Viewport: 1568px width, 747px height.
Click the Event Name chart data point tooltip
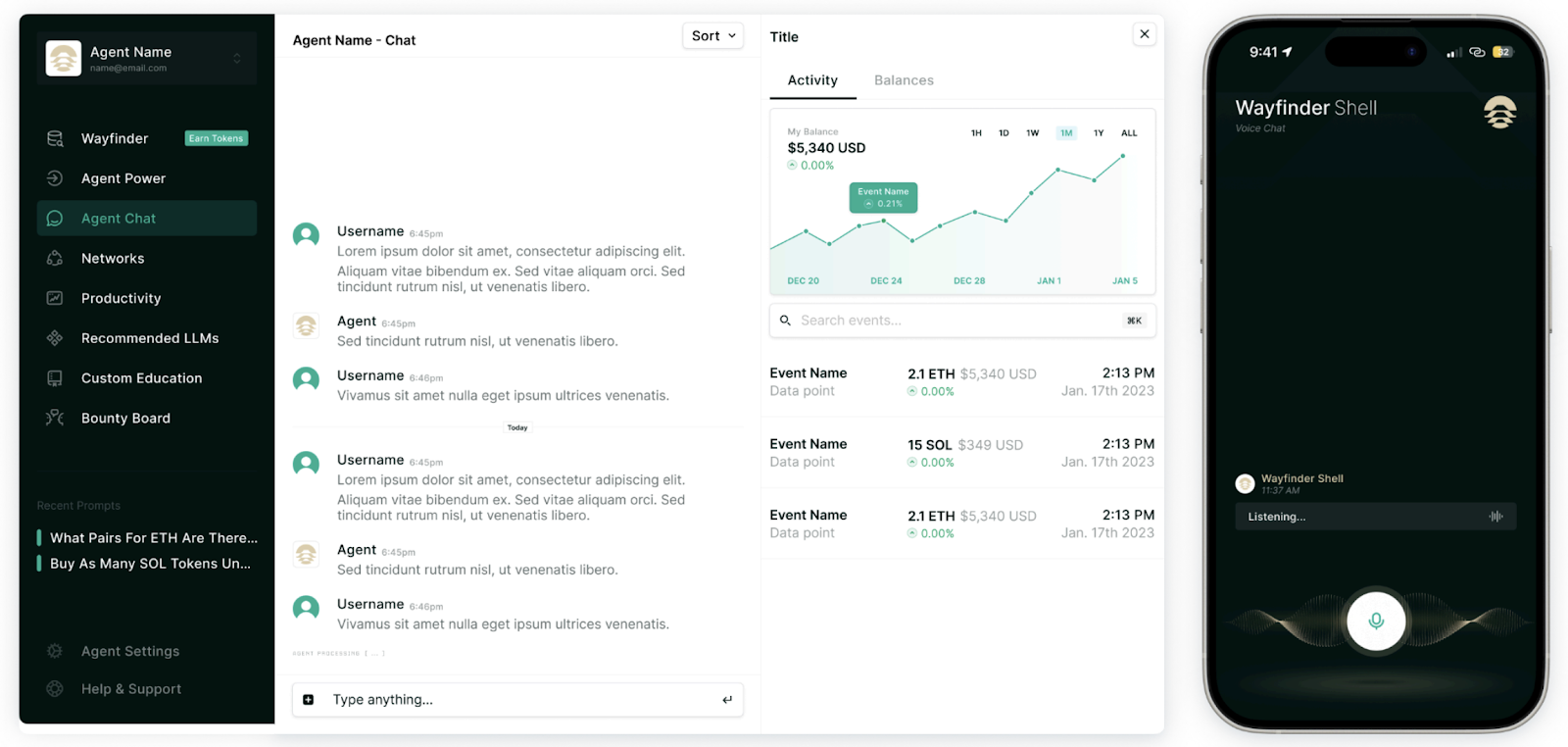[883, 197]
